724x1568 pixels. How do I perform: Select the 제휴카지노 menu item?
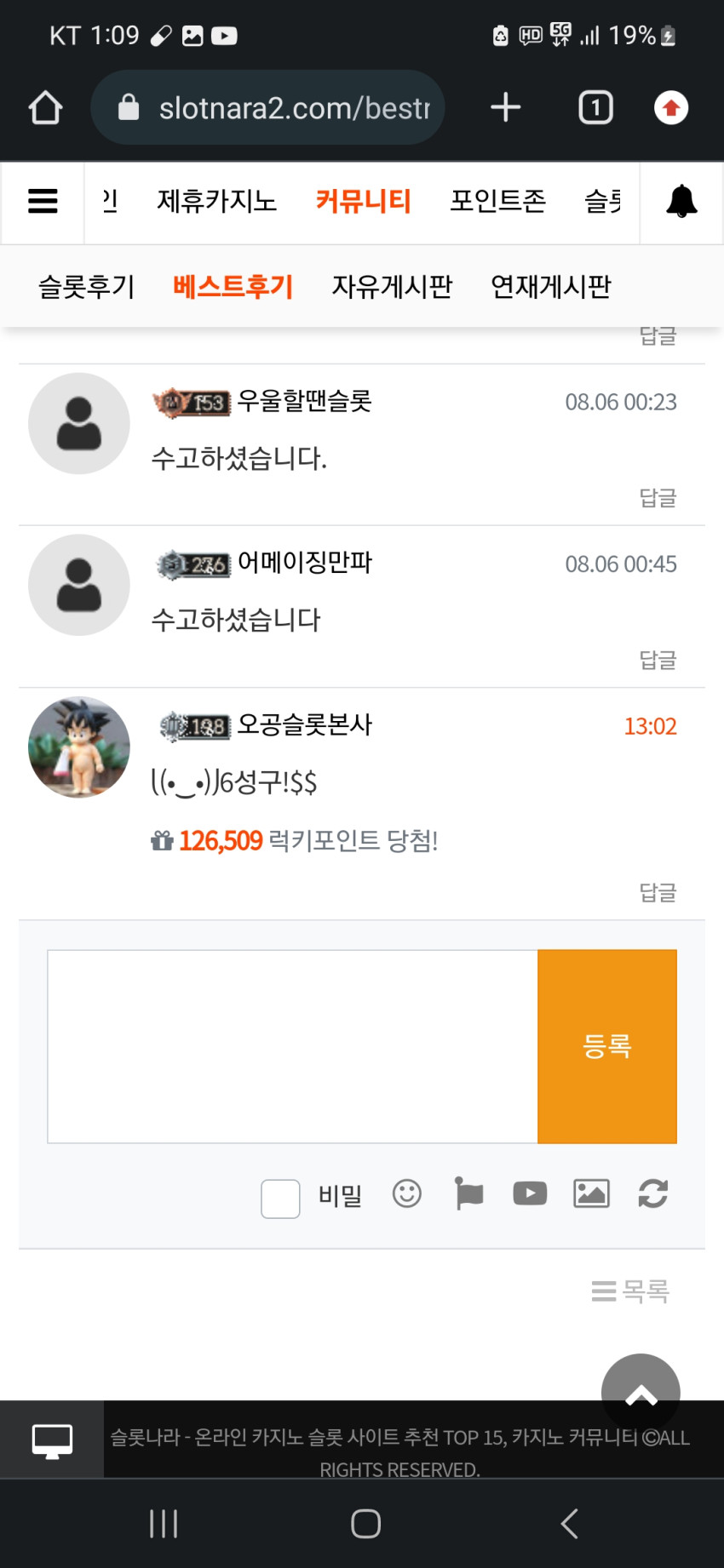coord(217,202)
